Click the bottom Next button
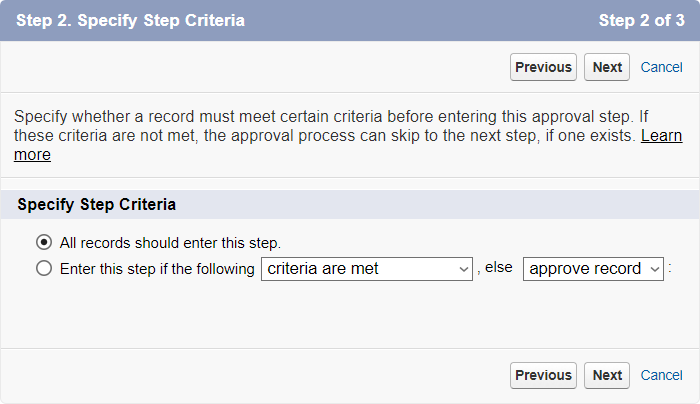700x404 pixels. coord(607,375)
